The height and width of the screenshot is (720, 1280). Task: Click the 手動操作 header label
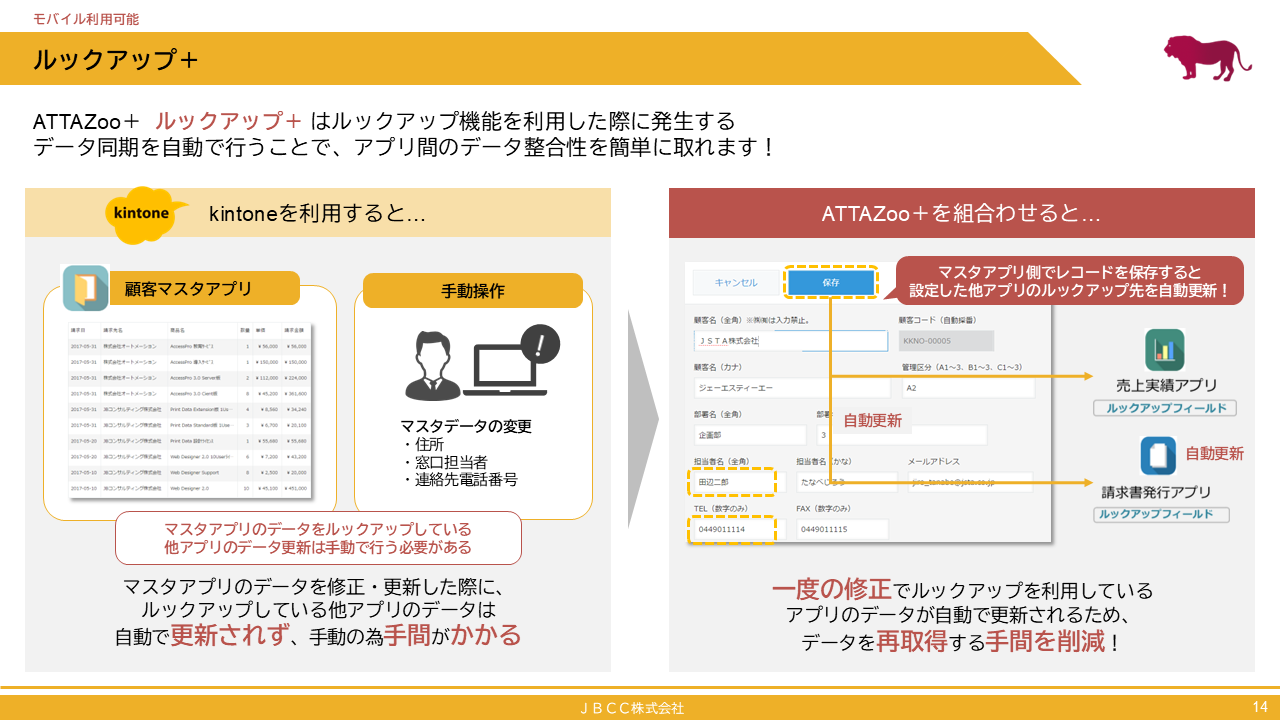[473, 290]
